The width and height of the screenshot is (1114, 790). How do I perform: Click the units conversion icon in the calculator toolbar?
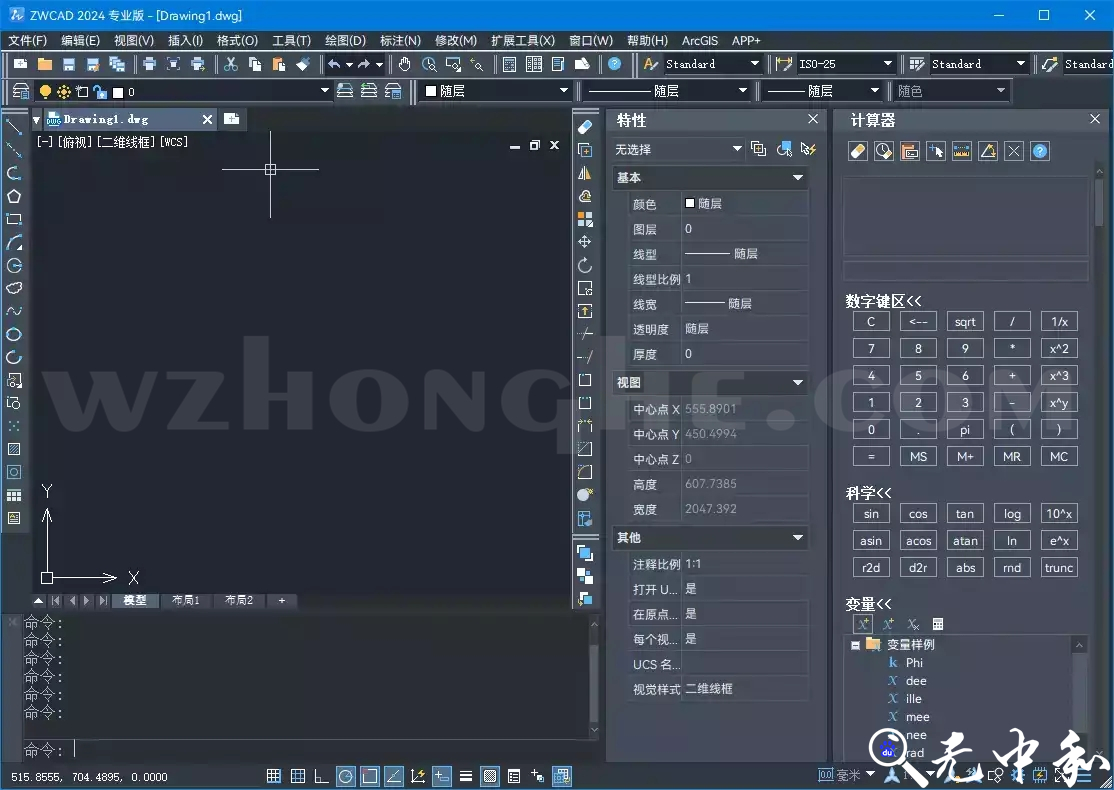point(961,151)
